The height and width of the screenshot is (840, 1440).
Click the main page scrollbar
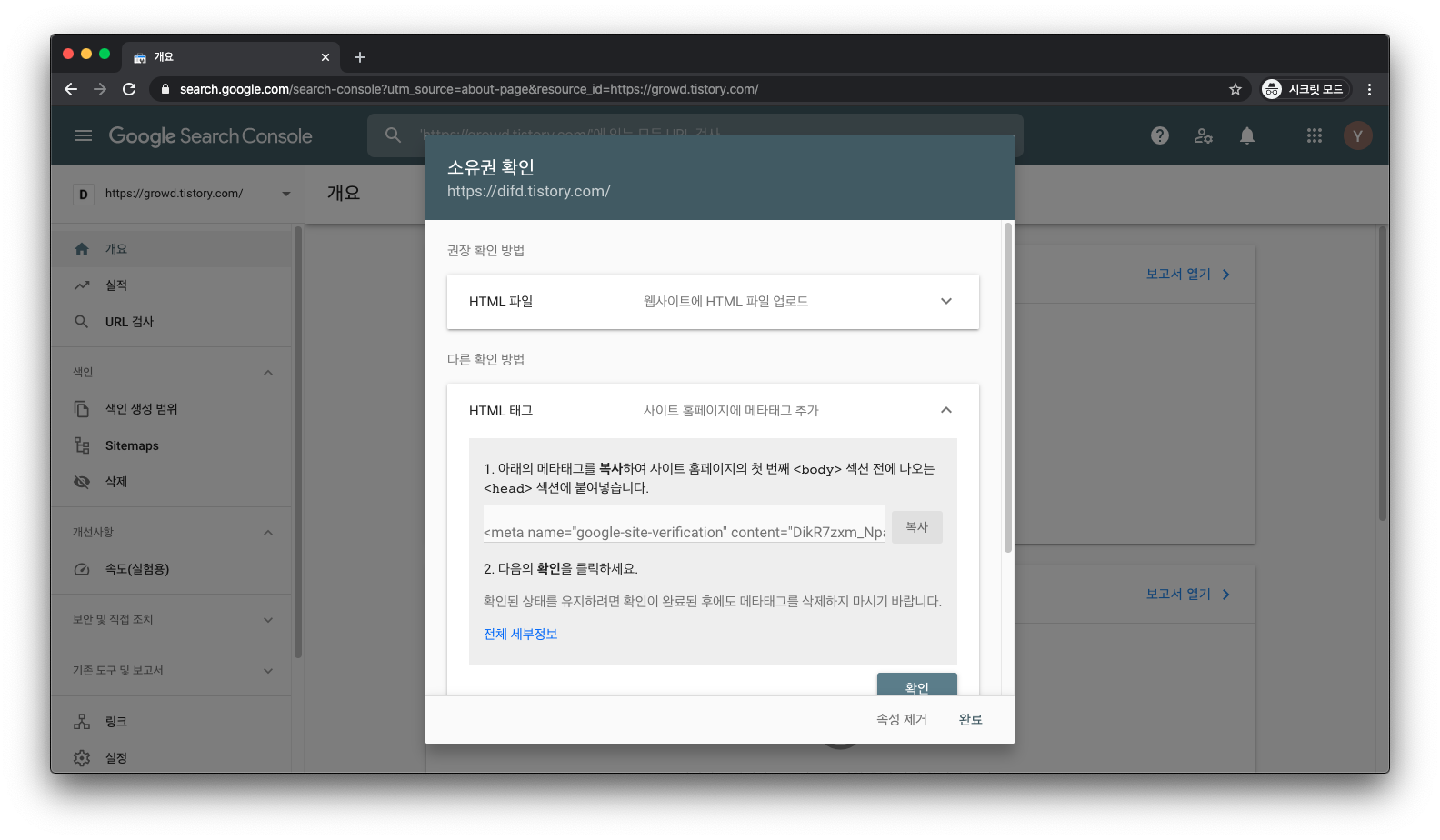tap(1383, 373)
